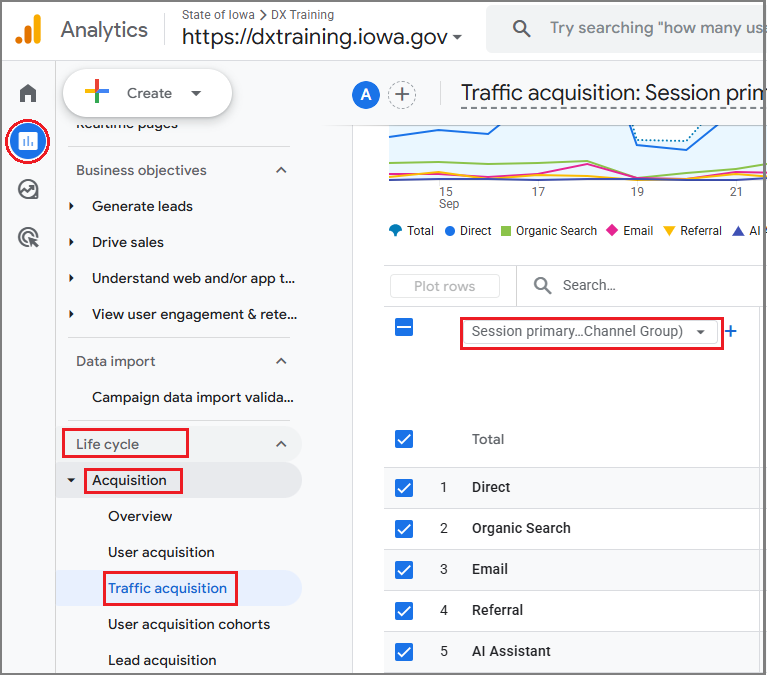767x675 pixels.
Task: Open the Explore icon in left rail
Action: [x=28, y=189]
